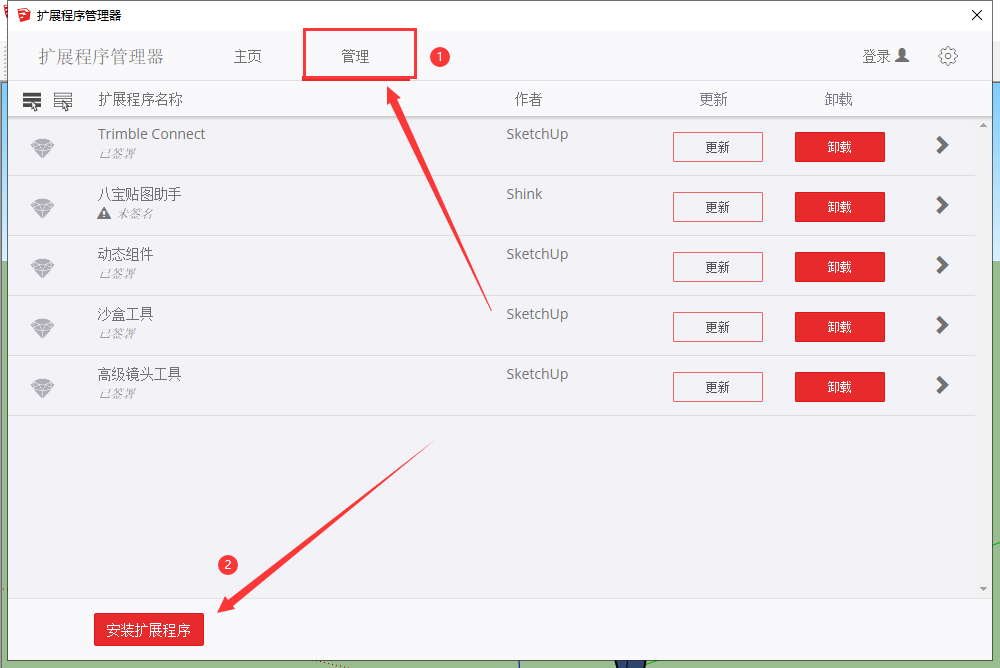Toggle the 动态组件 gem icon

[43, 268]
